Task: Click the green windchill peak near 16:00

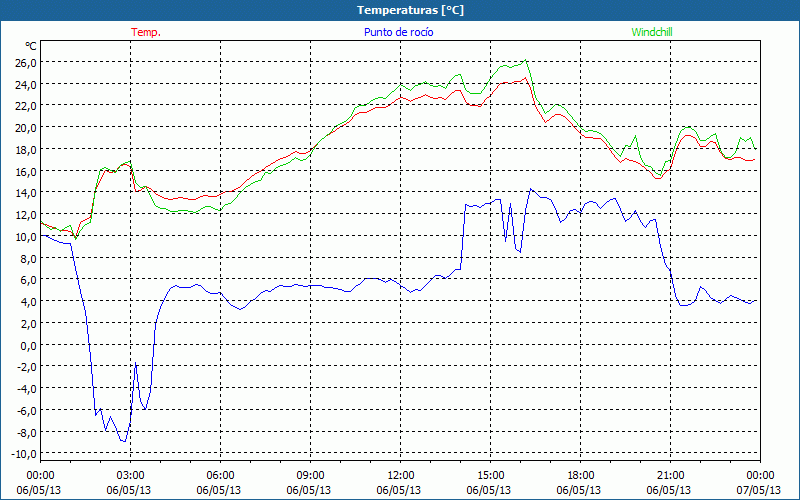Action: [x=525, y=60]
